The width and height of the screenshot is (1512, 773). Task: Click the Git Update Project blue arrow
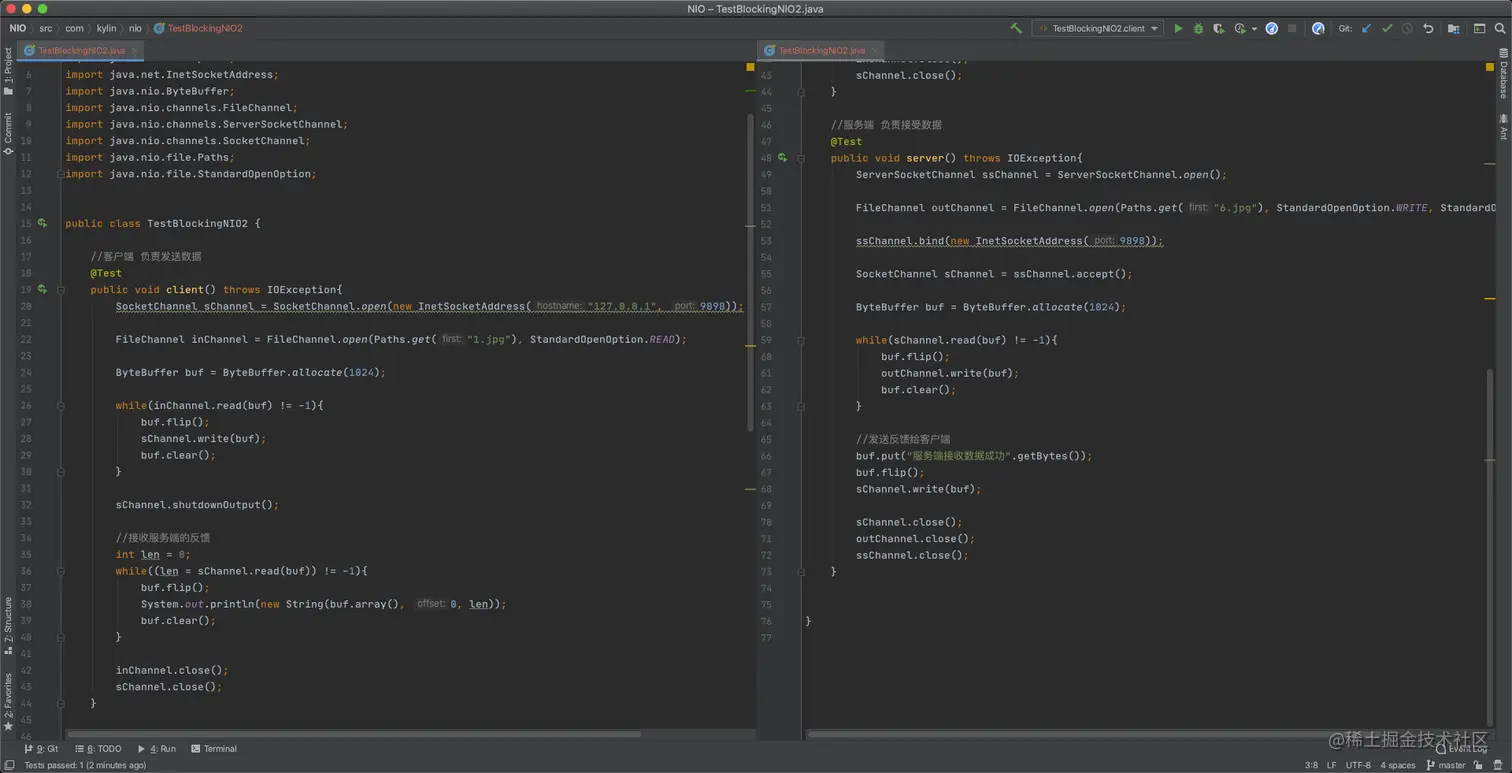pos(1366,29)
